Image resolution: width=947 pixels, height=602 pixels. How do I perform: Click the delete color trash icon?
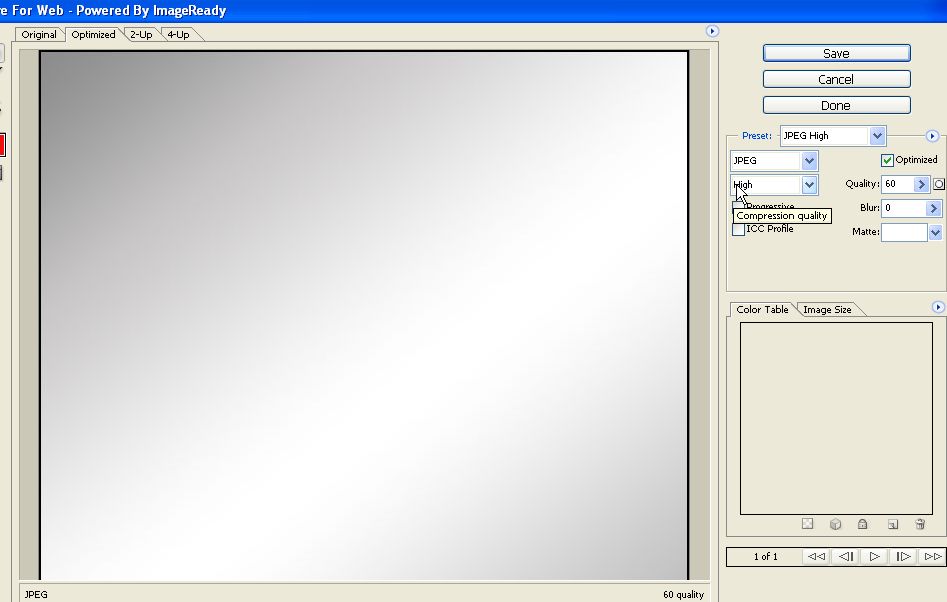pyautogui.click(x=920, y=524)
